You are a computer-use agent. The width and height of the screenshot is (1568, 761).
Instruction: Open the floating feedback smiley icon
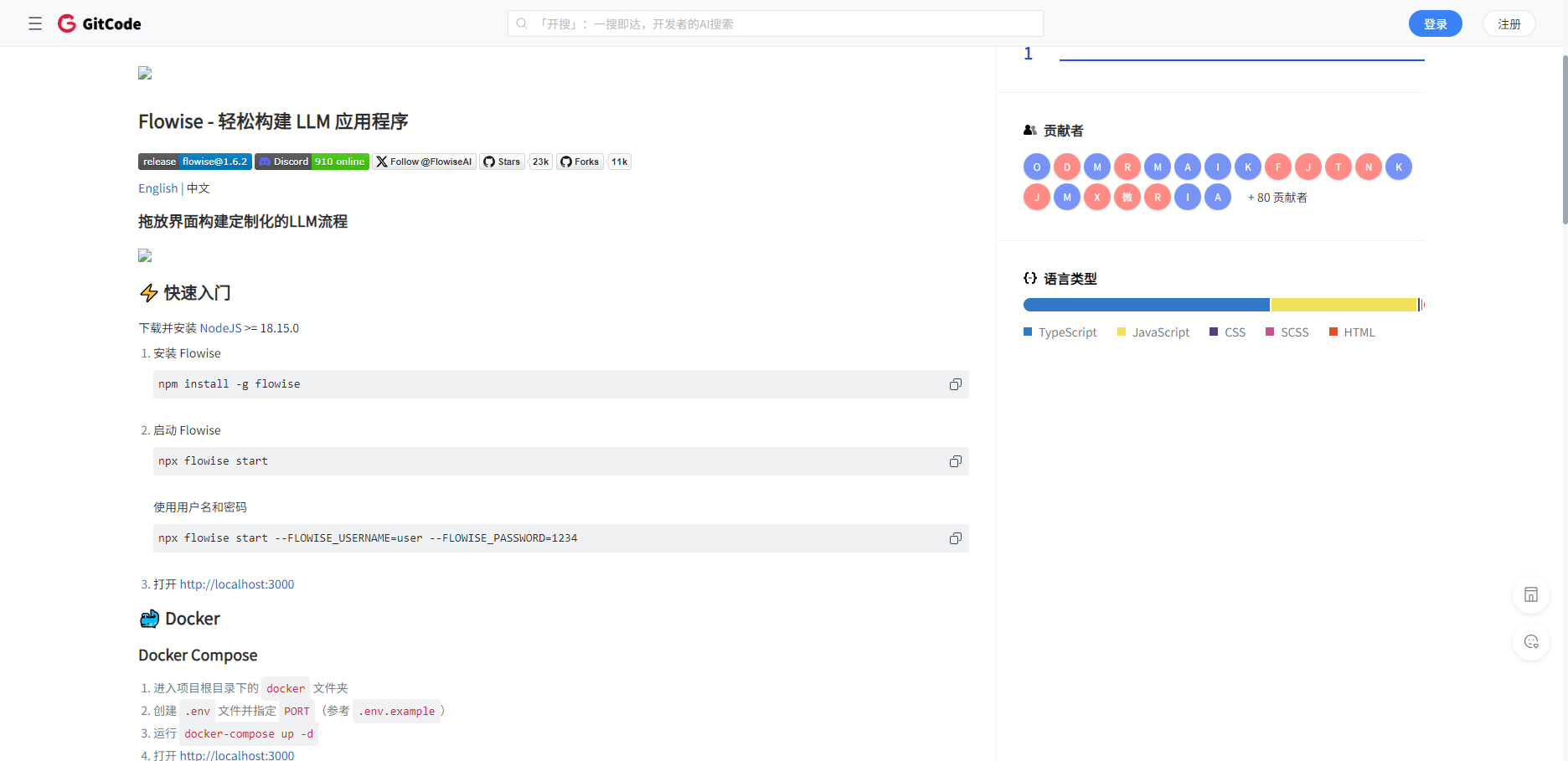tap(1531, 642)
